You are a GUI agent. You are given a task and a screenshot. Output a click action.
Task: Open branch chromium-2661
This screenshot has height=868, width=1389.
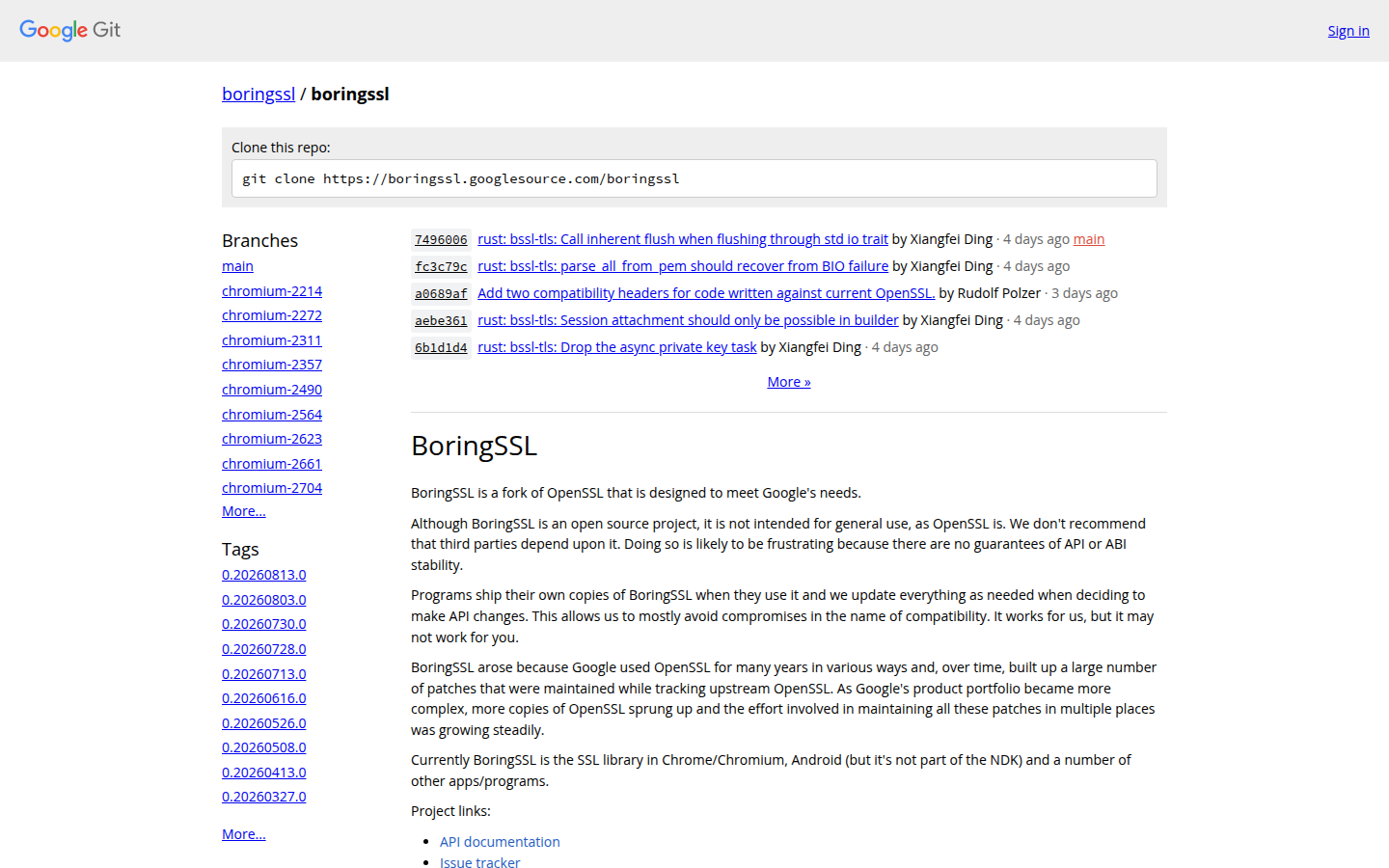click(x=272, y=464)
